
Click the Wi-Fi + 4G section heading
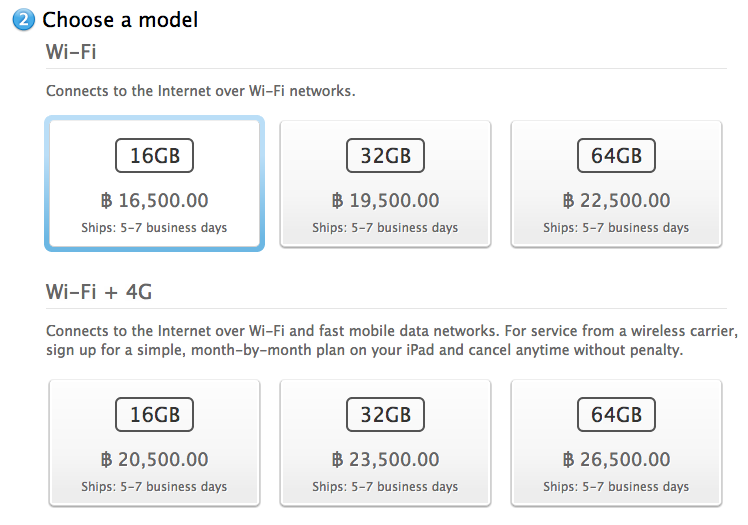tap(98, 292)
